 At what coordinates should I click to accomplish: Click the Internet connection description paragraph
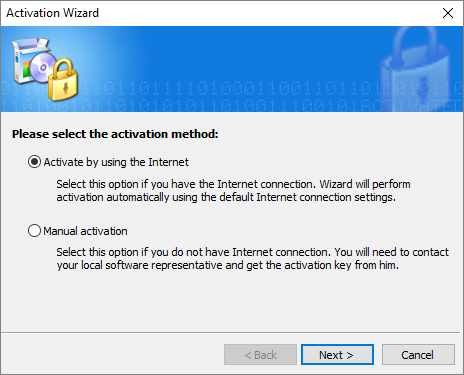pyautogui.click(x=233, y=191)
